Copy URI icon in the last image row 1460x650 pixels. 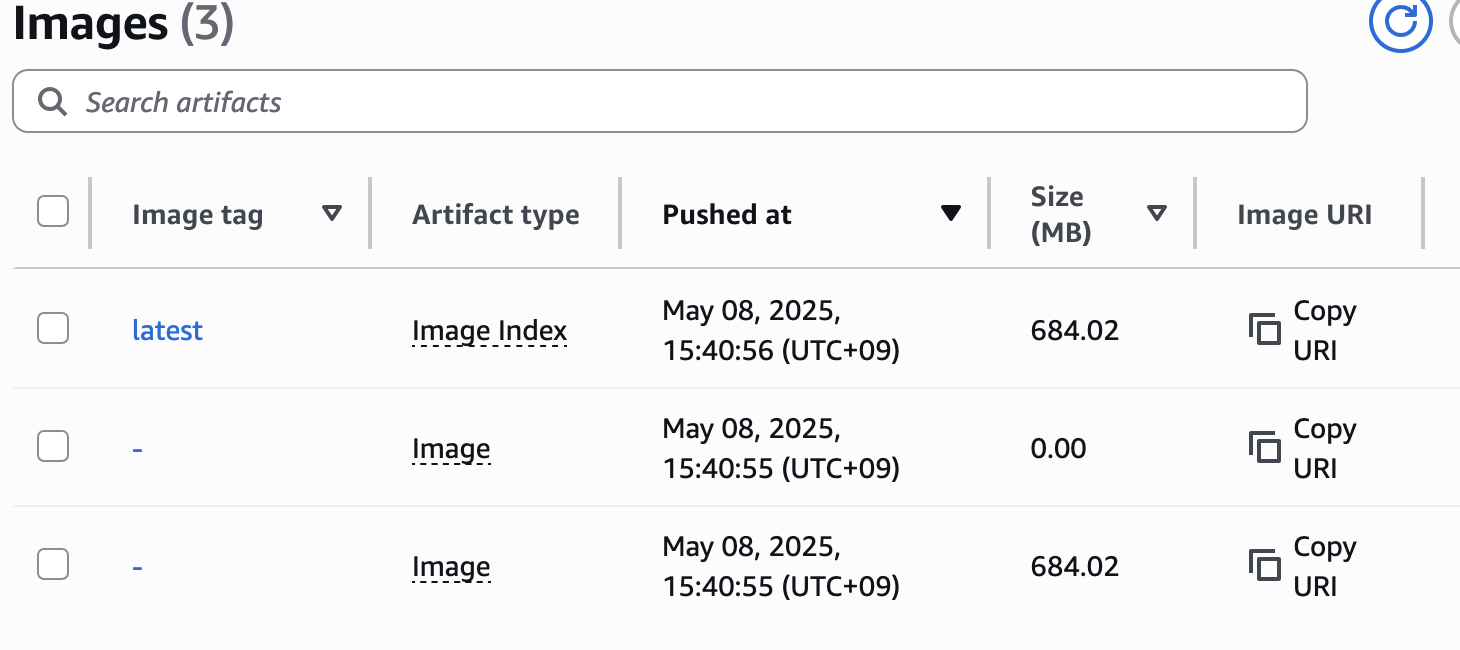coord(1265,565)
